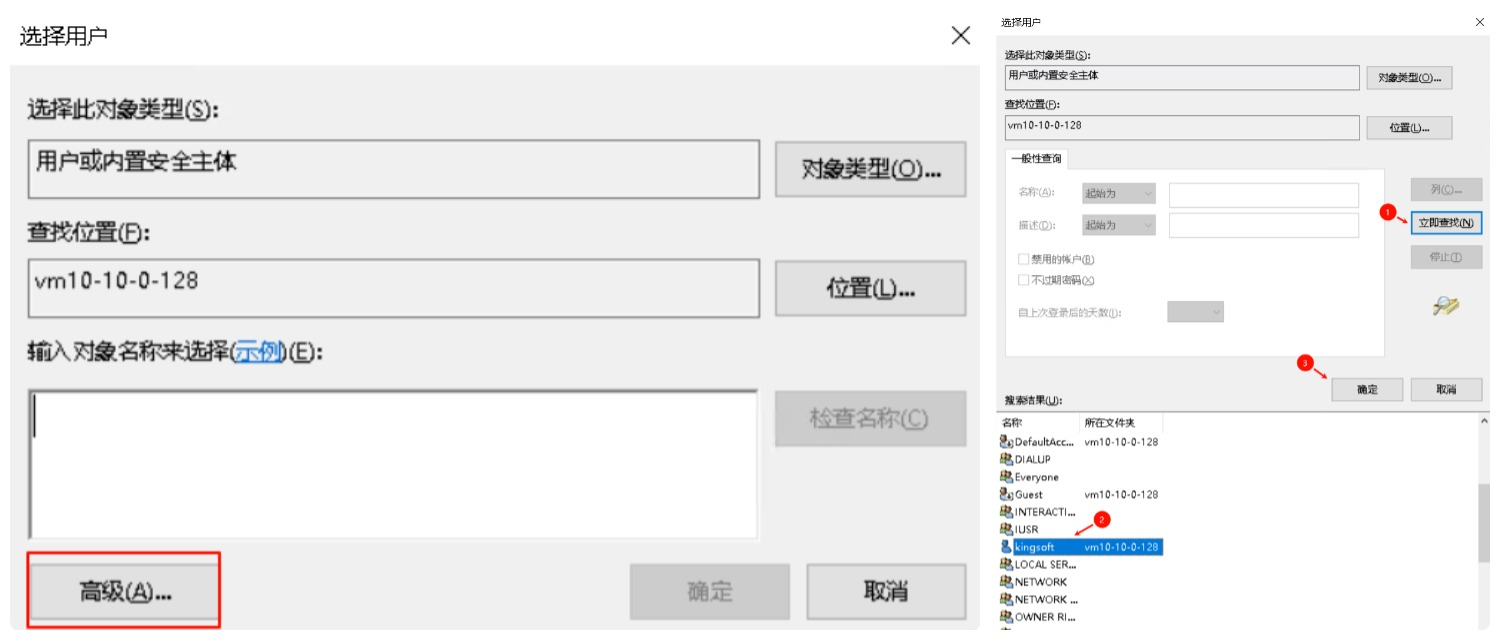The height and width of the screenshot is (639, 1500).
Task: Select the DIALUP group icon
Action: point(1006,459)
